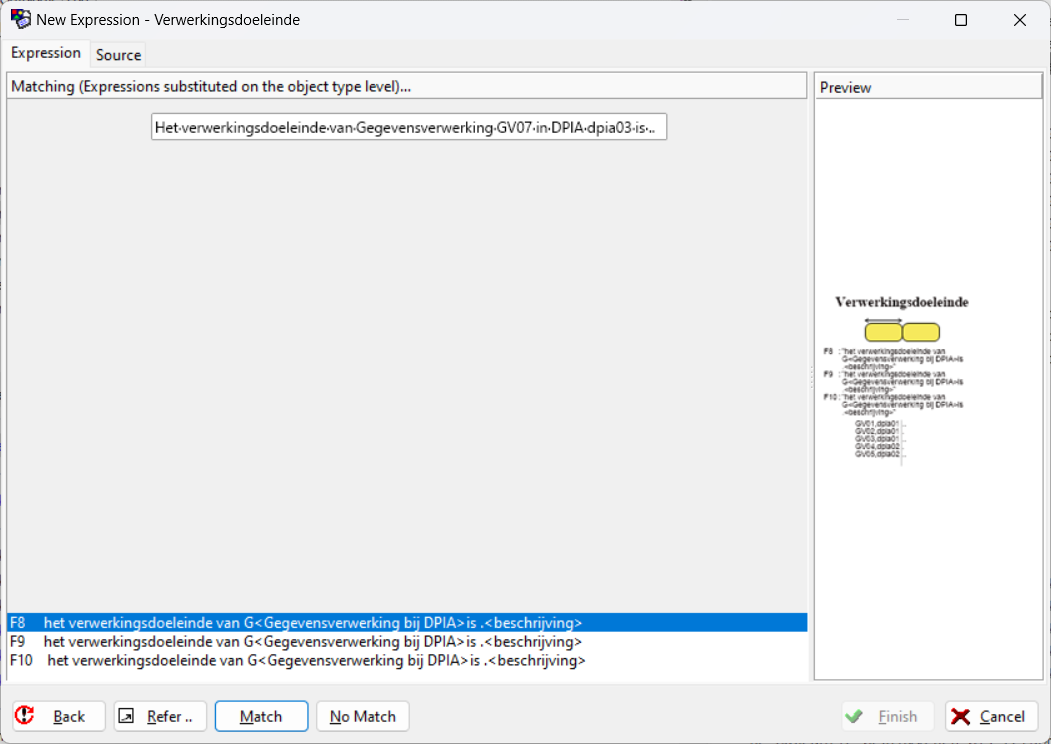Click the Preview panel header
Screen dimensions: 1051x744
point(928,87)
